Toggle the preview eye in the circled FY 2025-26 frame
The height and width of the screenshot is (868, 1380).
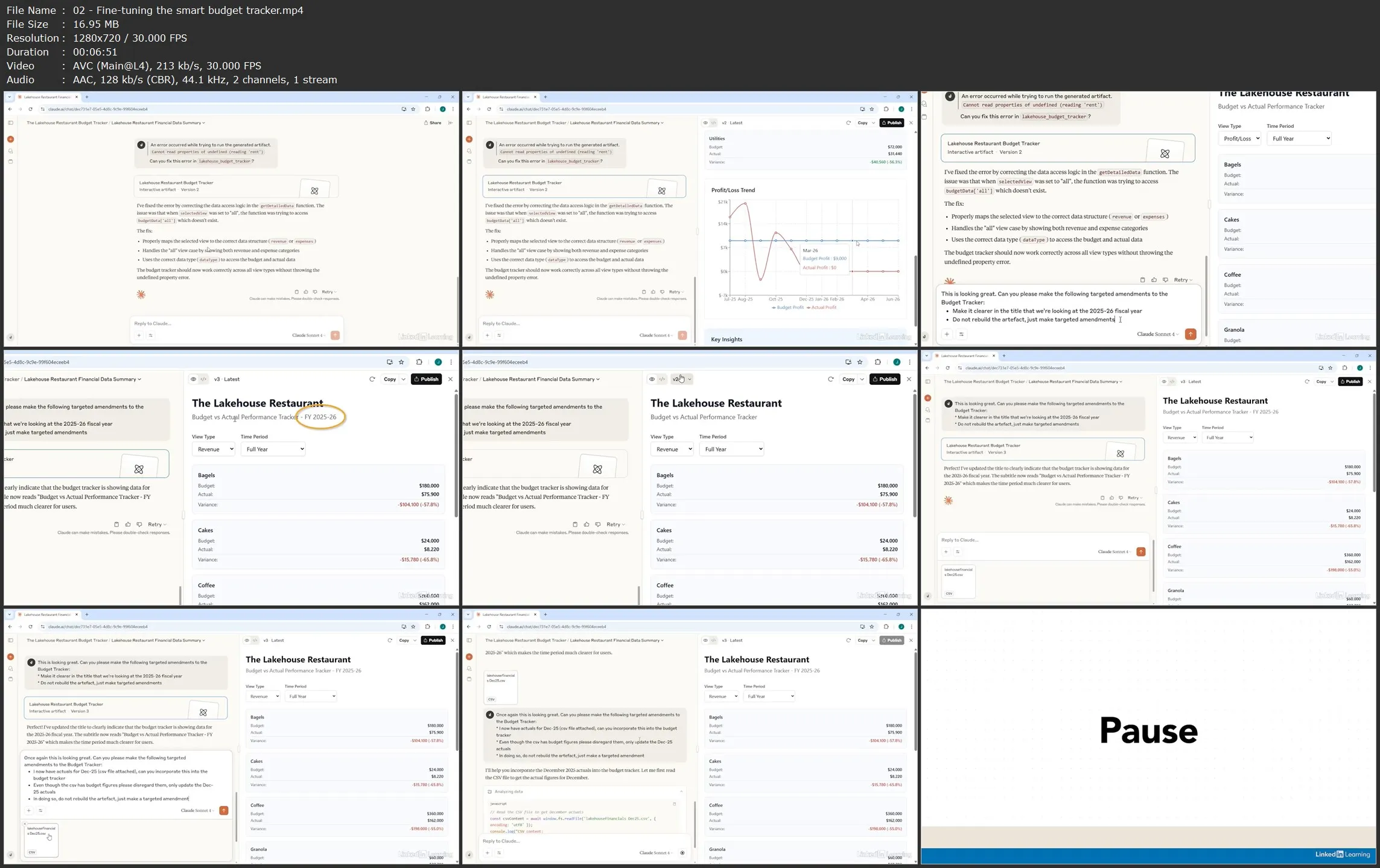coord(193,379)
